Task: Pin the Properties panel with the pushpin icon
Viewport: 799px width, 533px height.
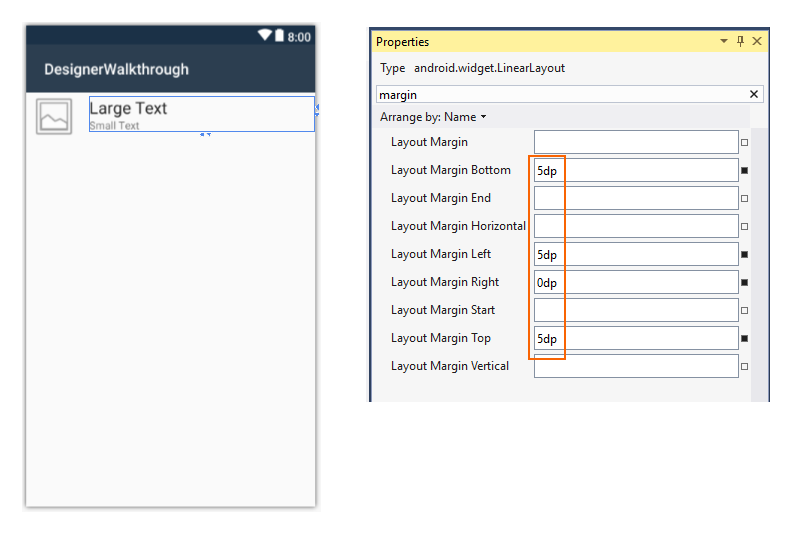Action: point(740,41)
